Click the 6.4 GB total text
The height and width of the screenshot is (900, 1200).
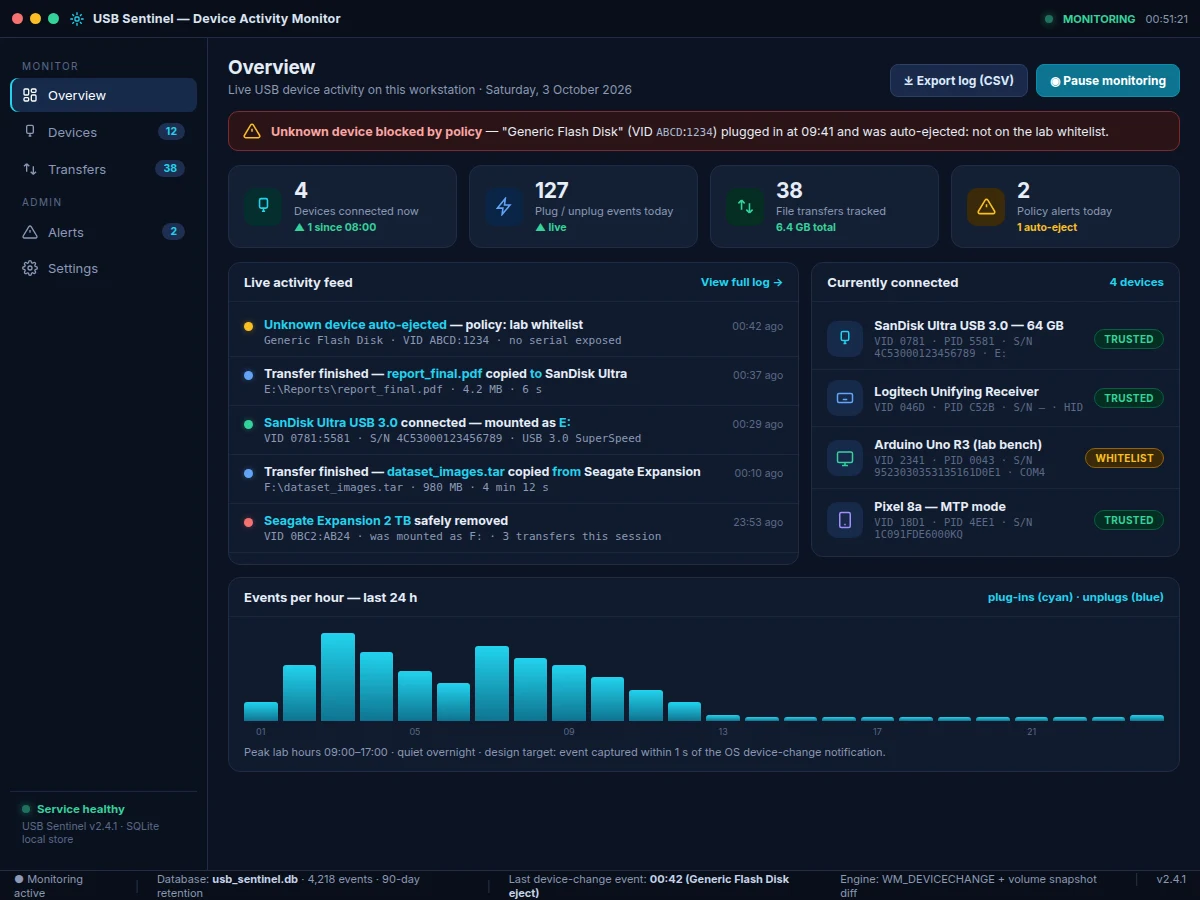[806, 227]
